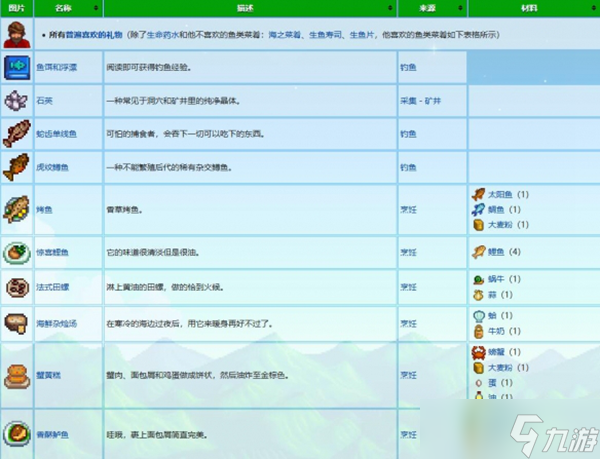
Task: Click the egg icon beside 蛋 (1)
Action: [x=478, y=383]
